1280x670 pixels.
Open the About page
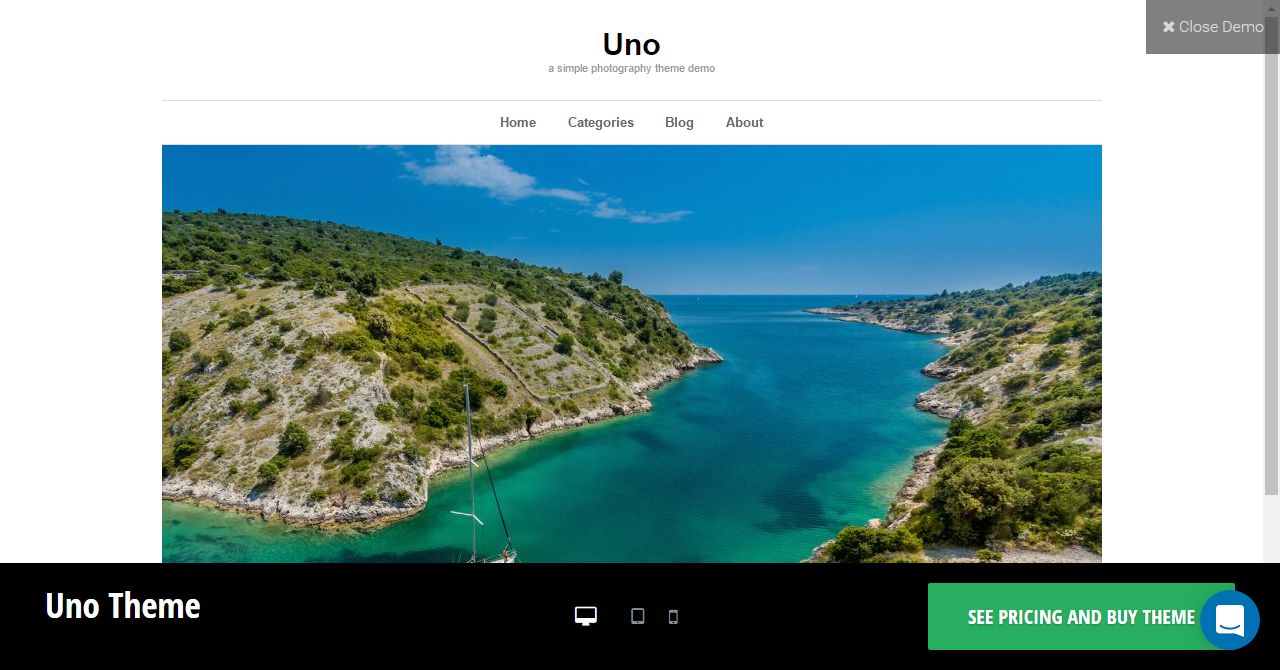point(745,122)
